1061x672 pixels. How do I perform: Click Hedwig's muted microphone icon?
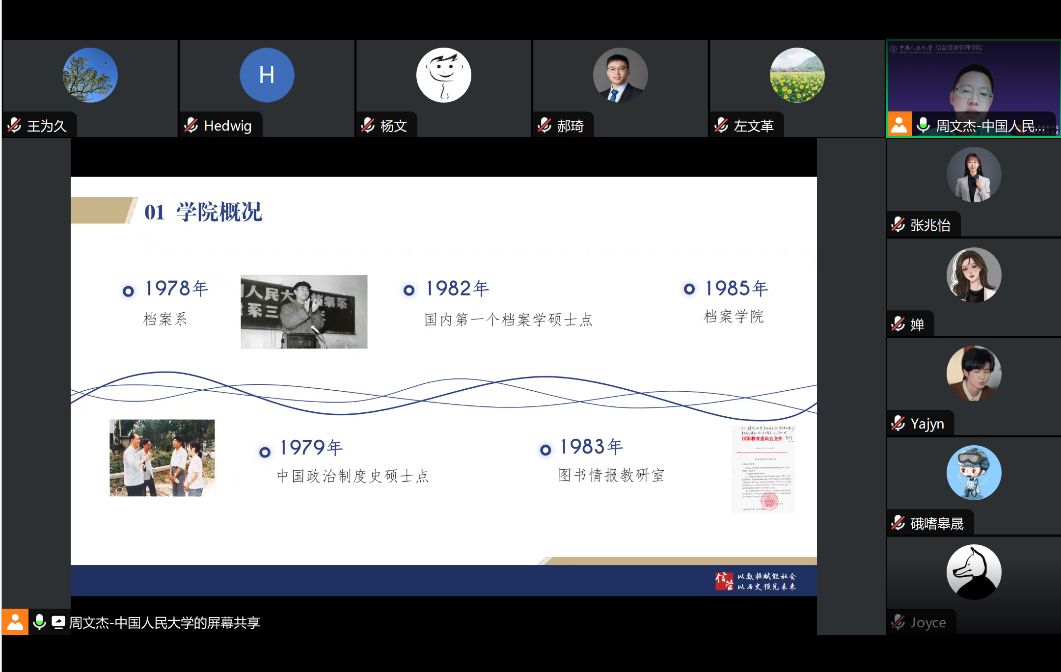coord(191,126)
